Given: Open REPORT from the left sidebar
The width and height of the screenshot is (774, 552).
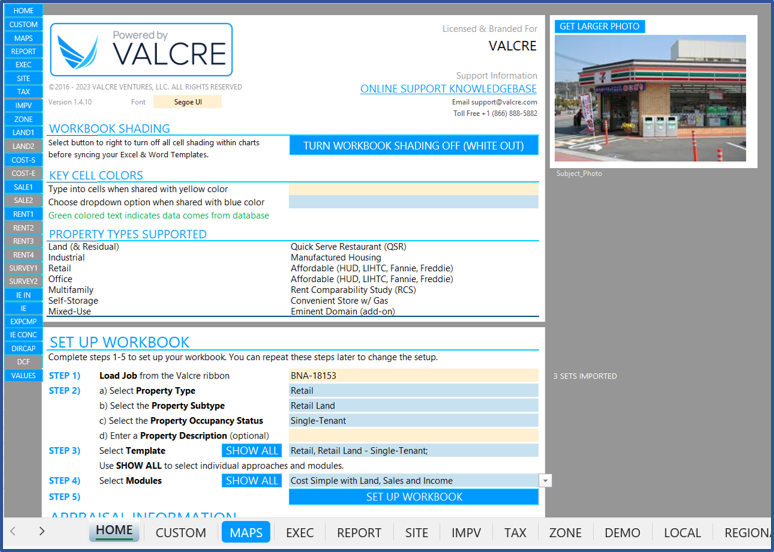Looking at the screenshot, I should pos(23,51).
